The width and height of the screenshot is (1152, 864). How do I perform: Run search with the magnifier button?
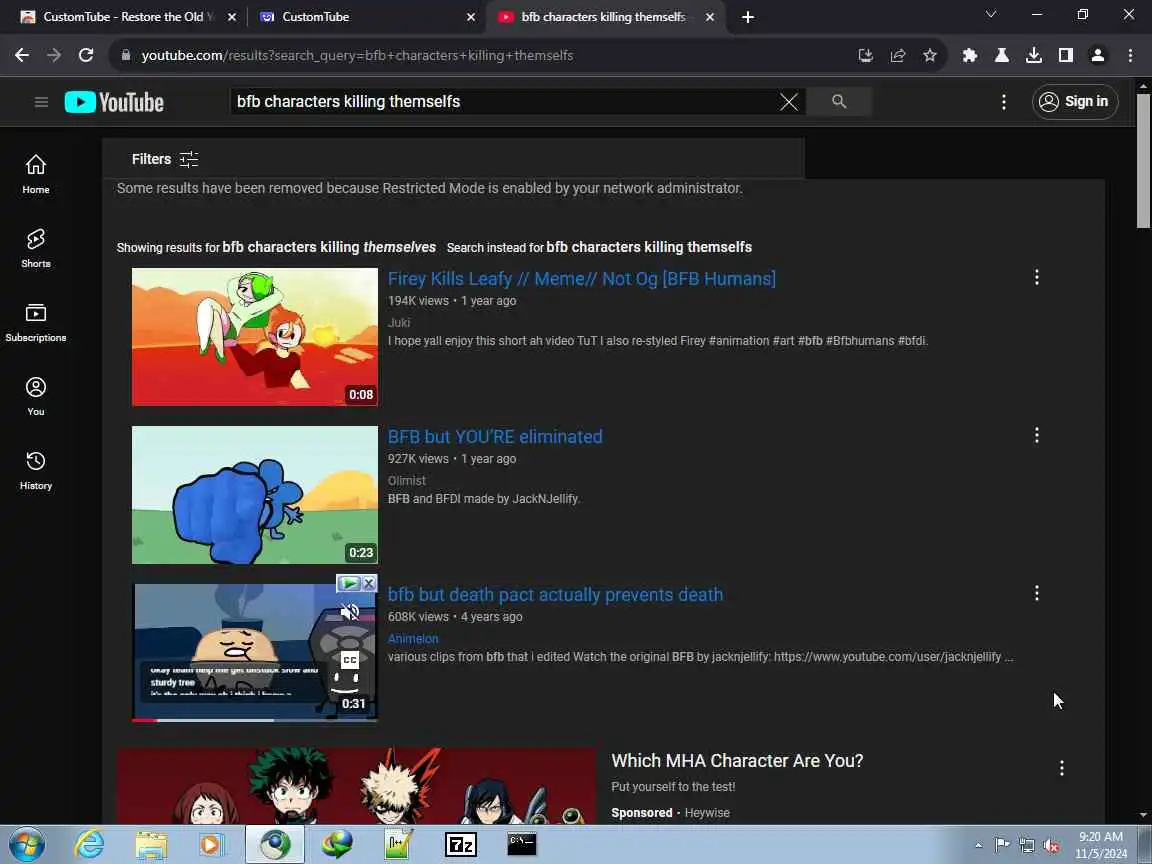839,101
